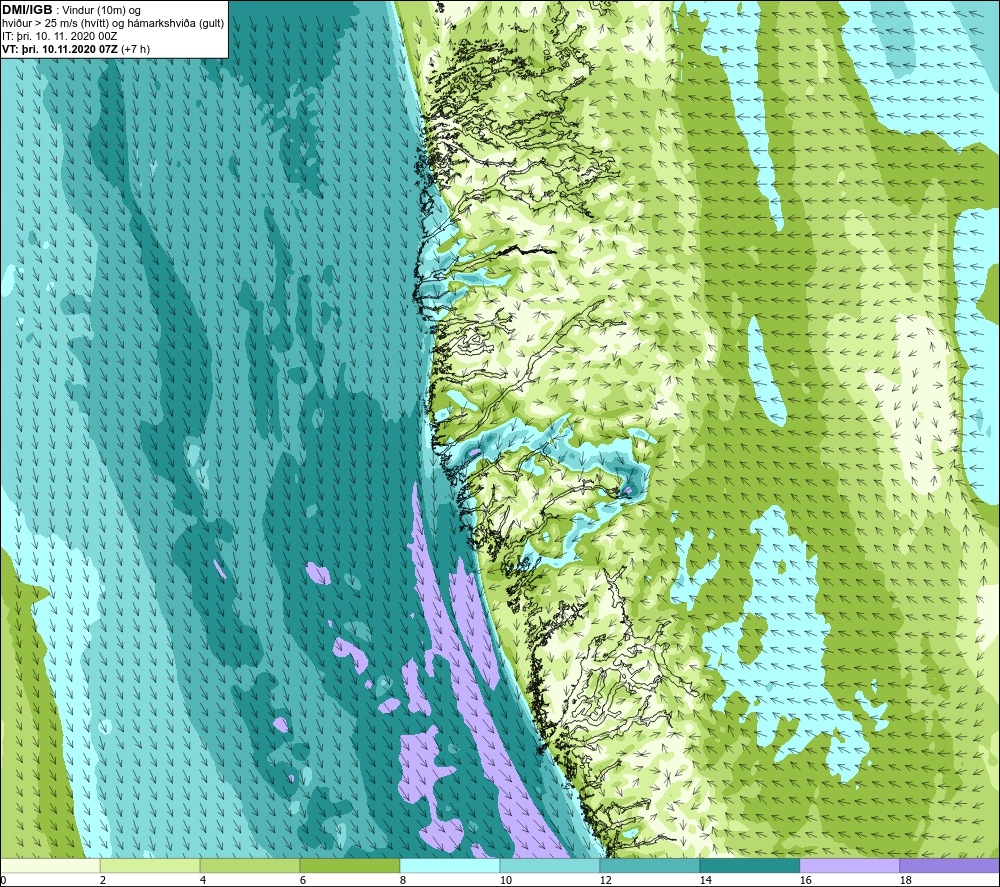This screenshot has height=887, width=1000.
Task: Select the "IT: þri. 10. 11. 2020 00Z" line
Action: (x=59, y=36)
